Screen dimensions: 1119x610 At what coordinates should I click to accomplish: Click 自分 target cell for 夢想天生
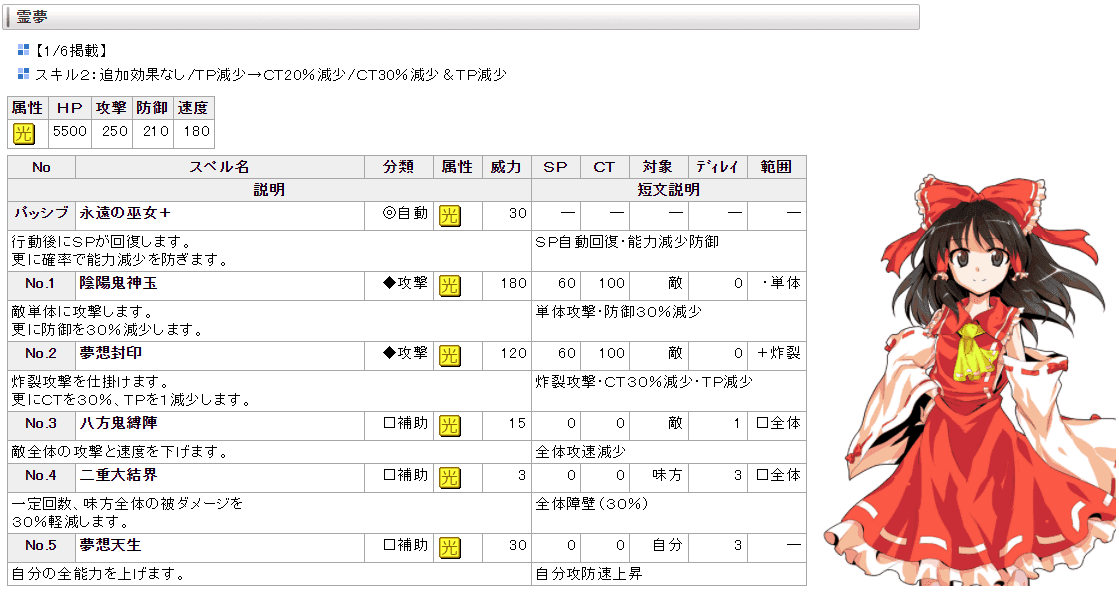point(667,544)
